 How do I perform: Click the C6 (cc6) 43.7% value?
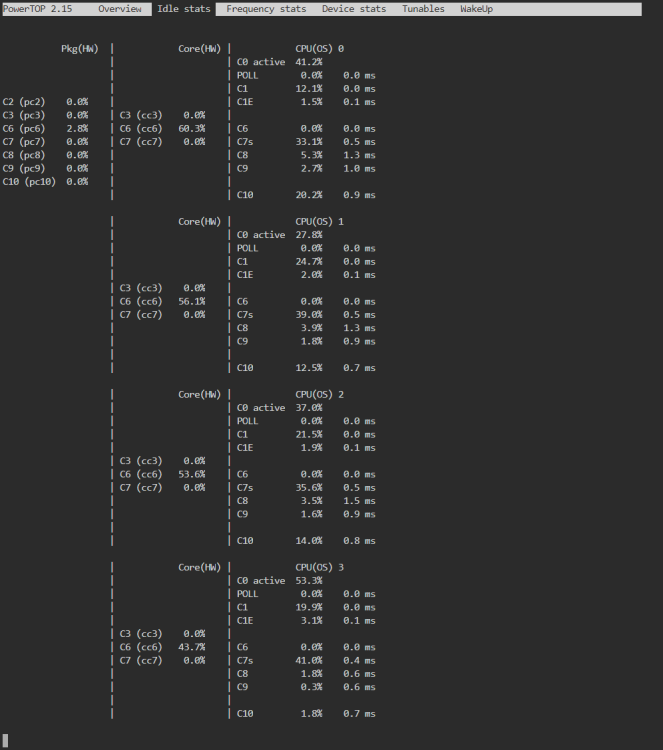tap(192, 647)
